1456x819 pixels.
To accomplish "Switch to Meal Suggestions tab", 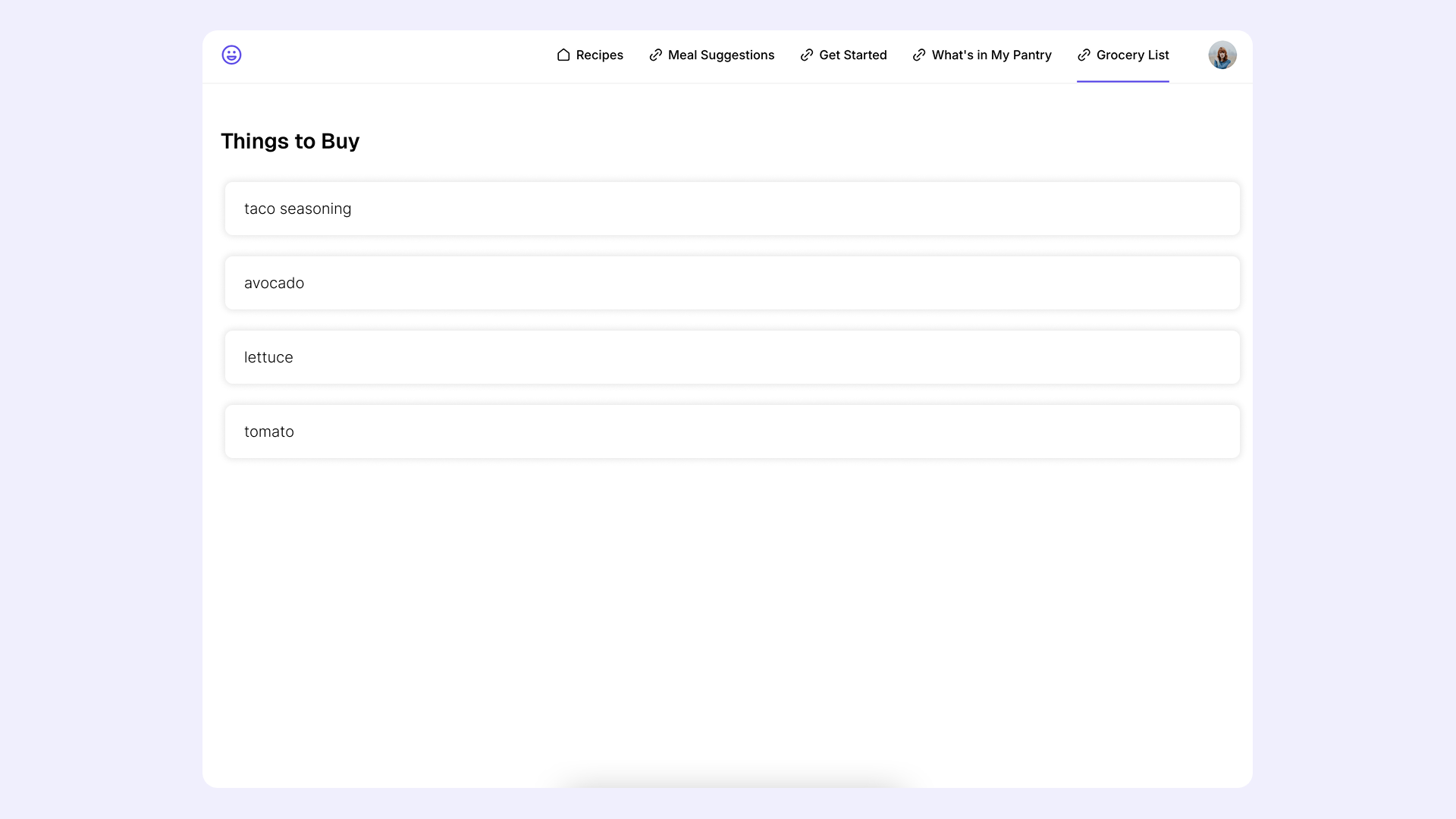I will (720, 55).
